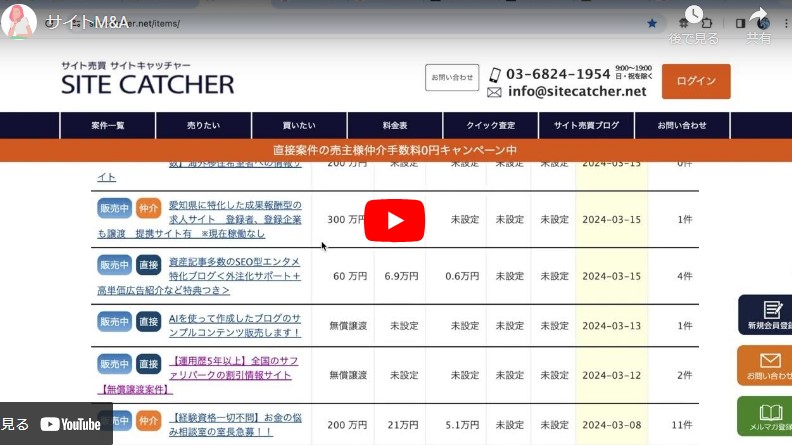Viewport: 792px width, 445px height.
Task: Click the date 2024-03-08
Action: tap(611, 425)
